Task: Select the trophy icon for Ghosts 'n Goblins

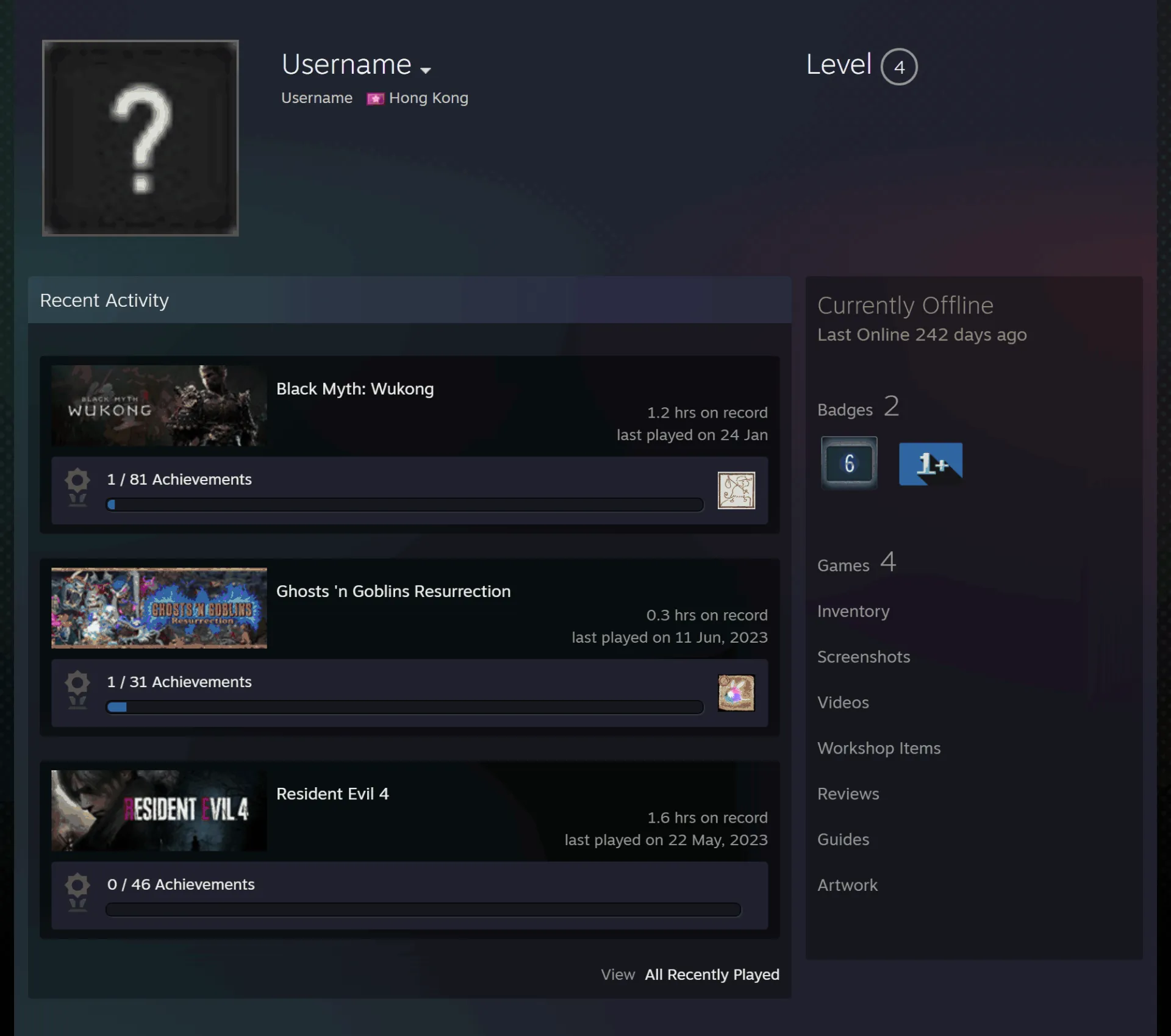Action: point(77,690)
